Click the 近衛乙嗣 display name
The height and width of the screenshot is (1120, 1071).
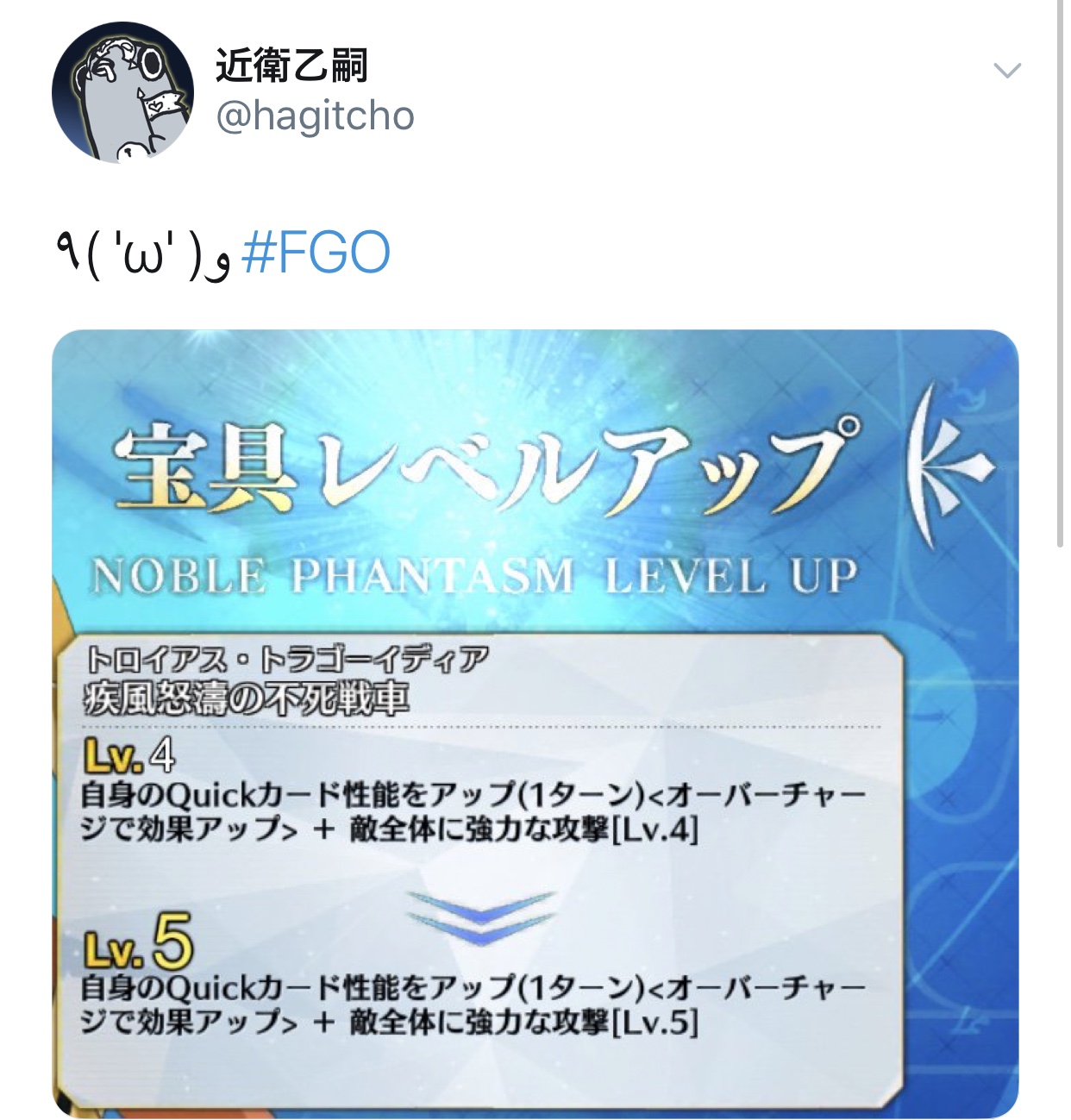pyautogui.click(x=291, y=66)
